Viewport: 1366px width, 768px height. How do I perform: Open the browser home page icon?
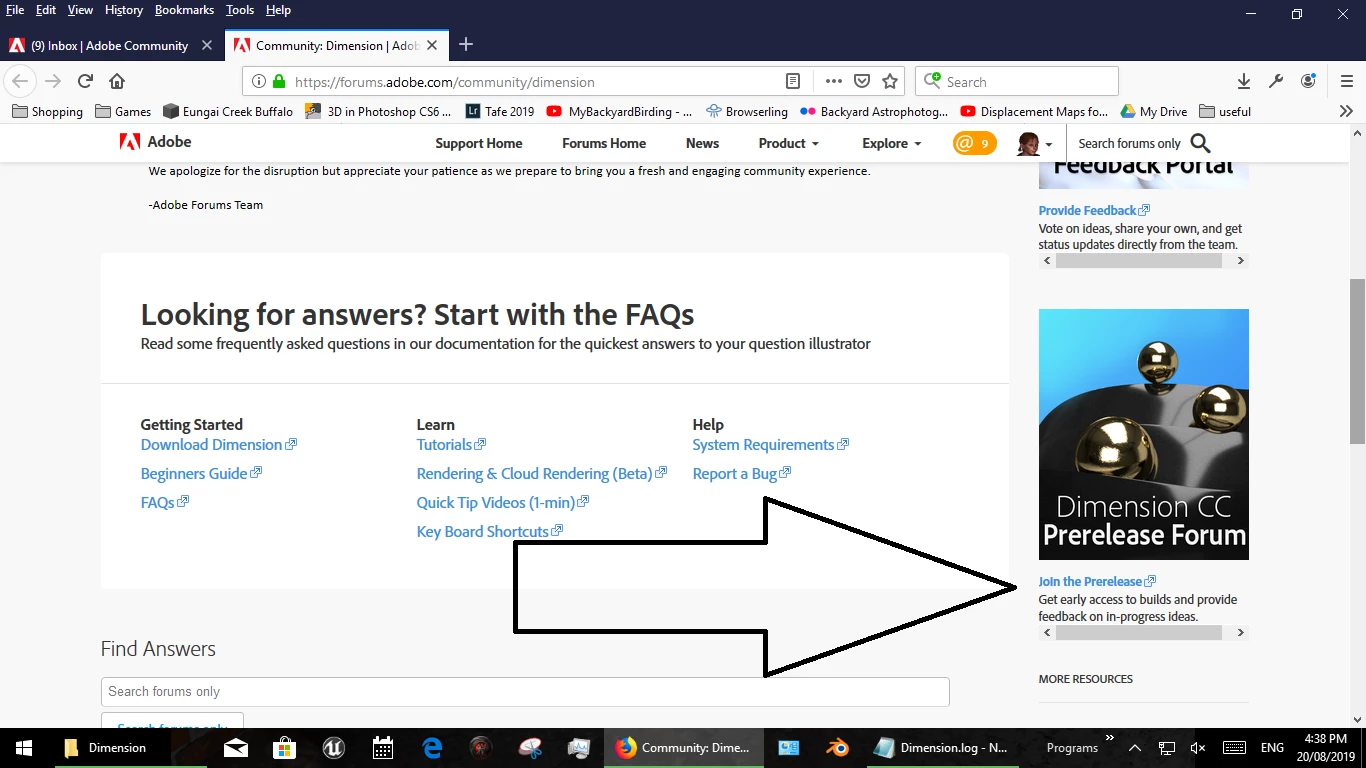117,81
